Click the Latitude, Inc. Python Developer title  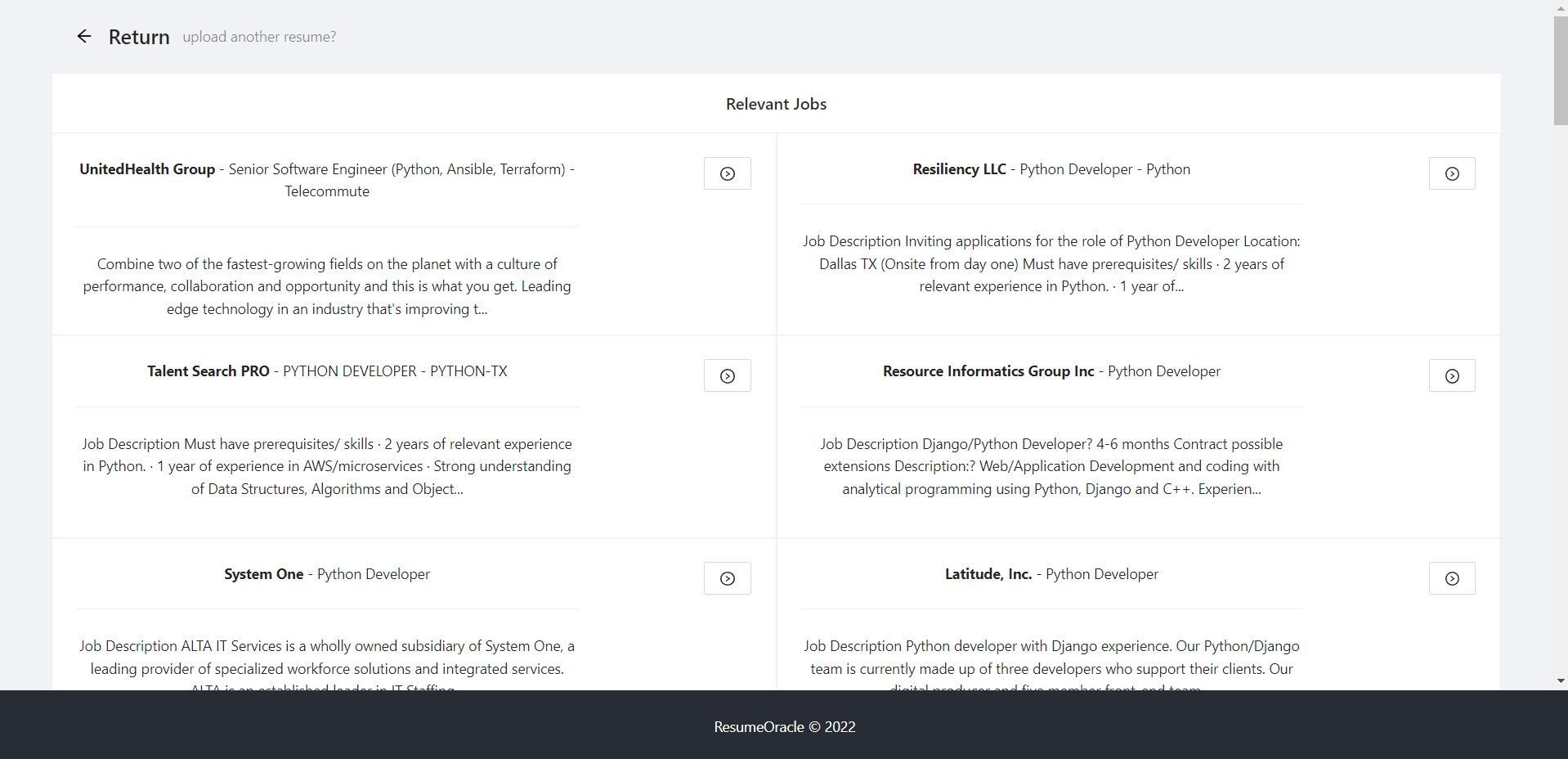point(1051,574)
